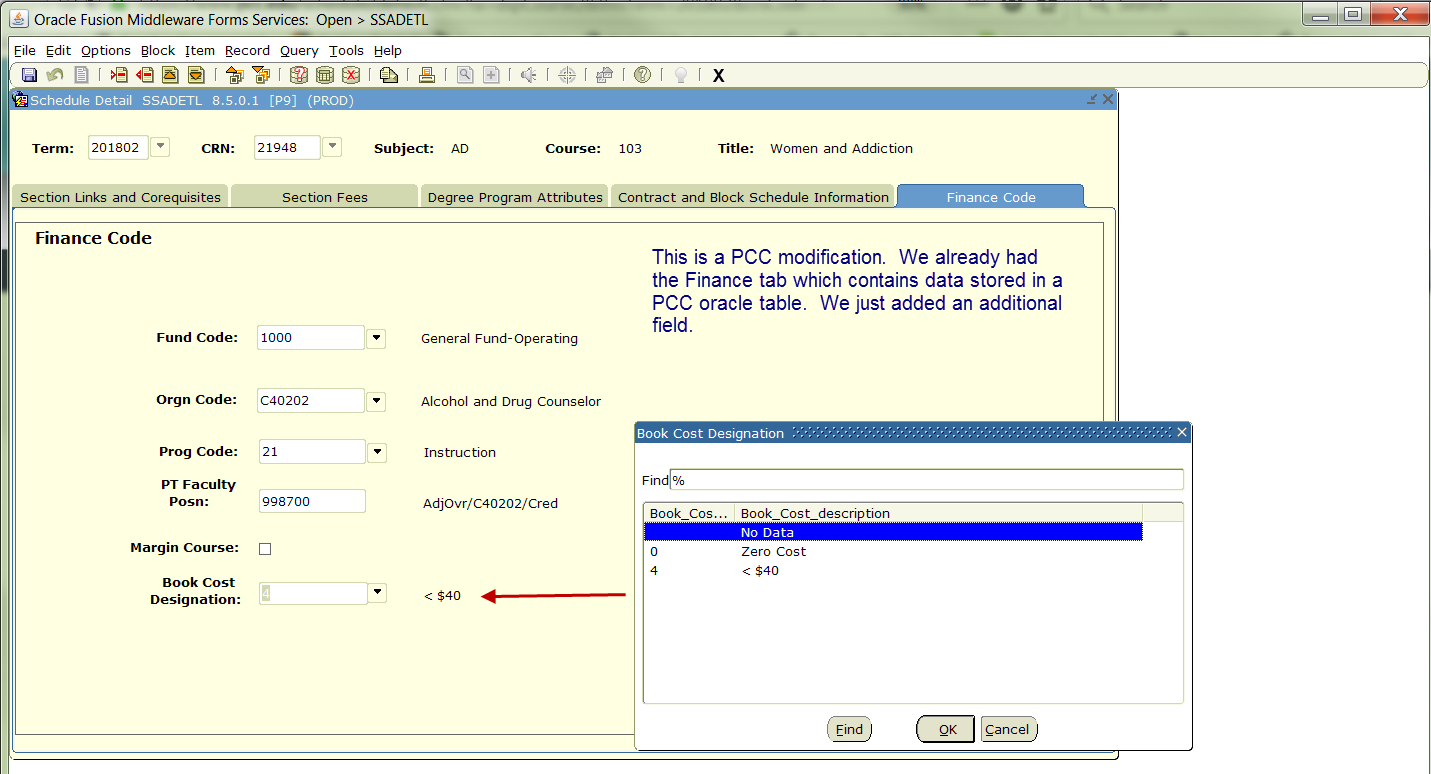The image size is (1431, 774).
Task: Click the PT Faculty Posn field 998700
Action: pos(312,501)
